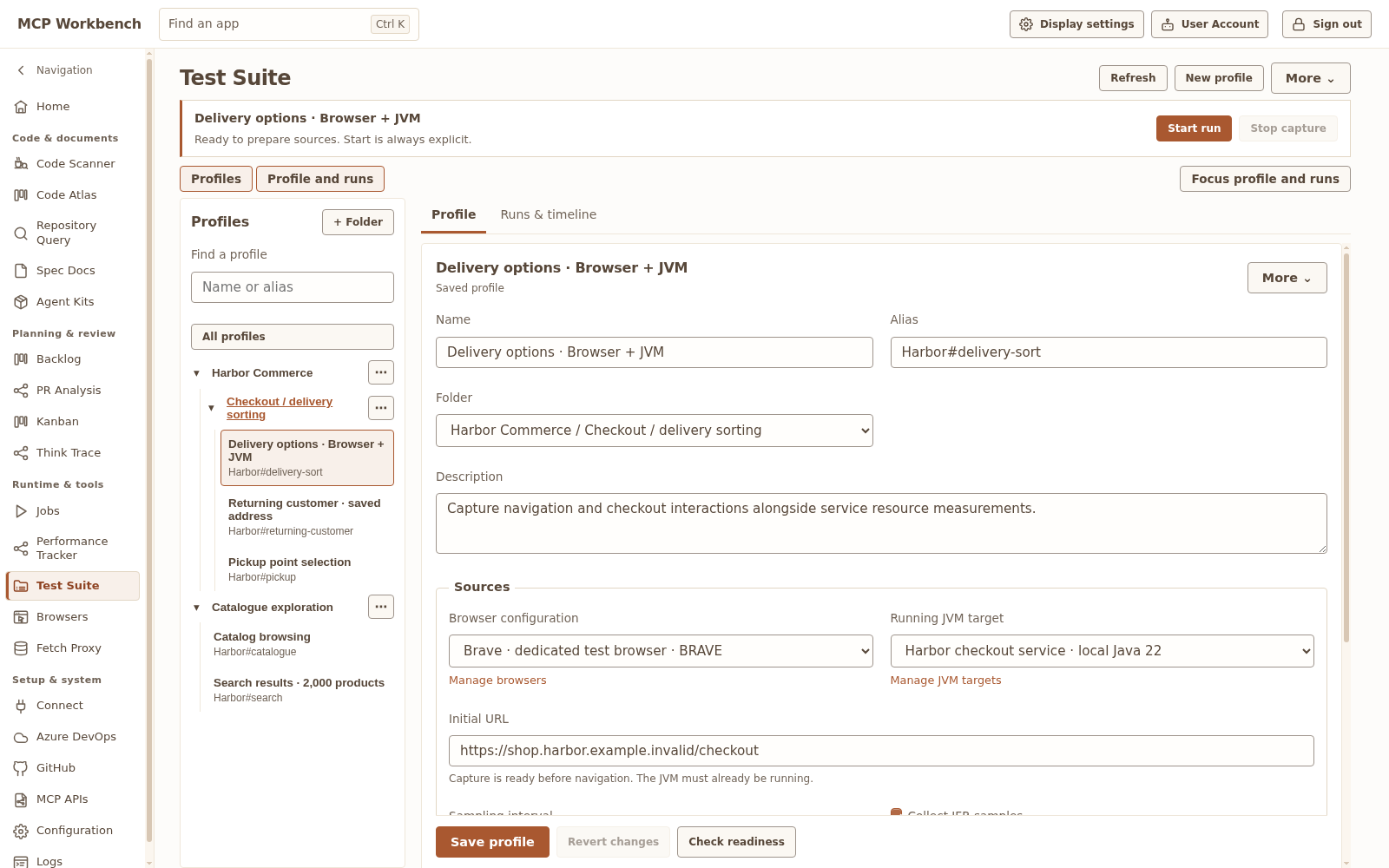Go to Backlog via its sidebar icon
1389x868 pixels.
click(21, 358)
